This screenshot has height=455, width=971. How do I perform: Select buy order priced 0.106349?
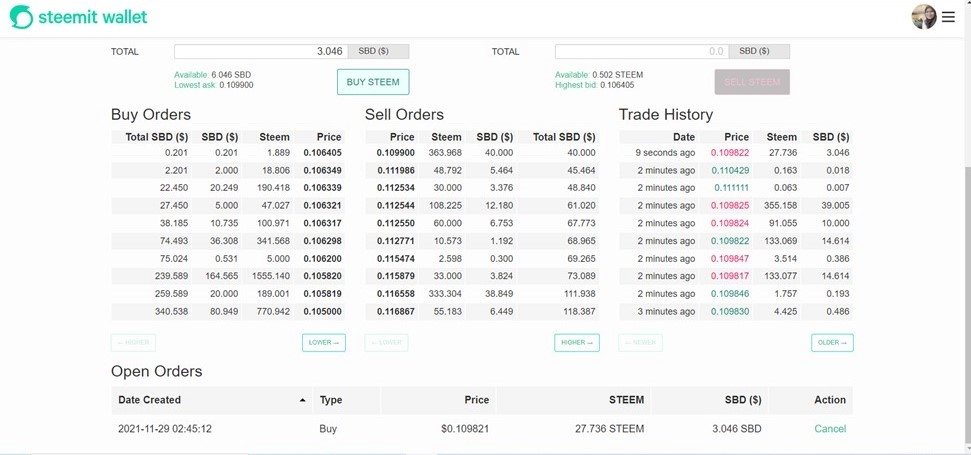[228, 170]
